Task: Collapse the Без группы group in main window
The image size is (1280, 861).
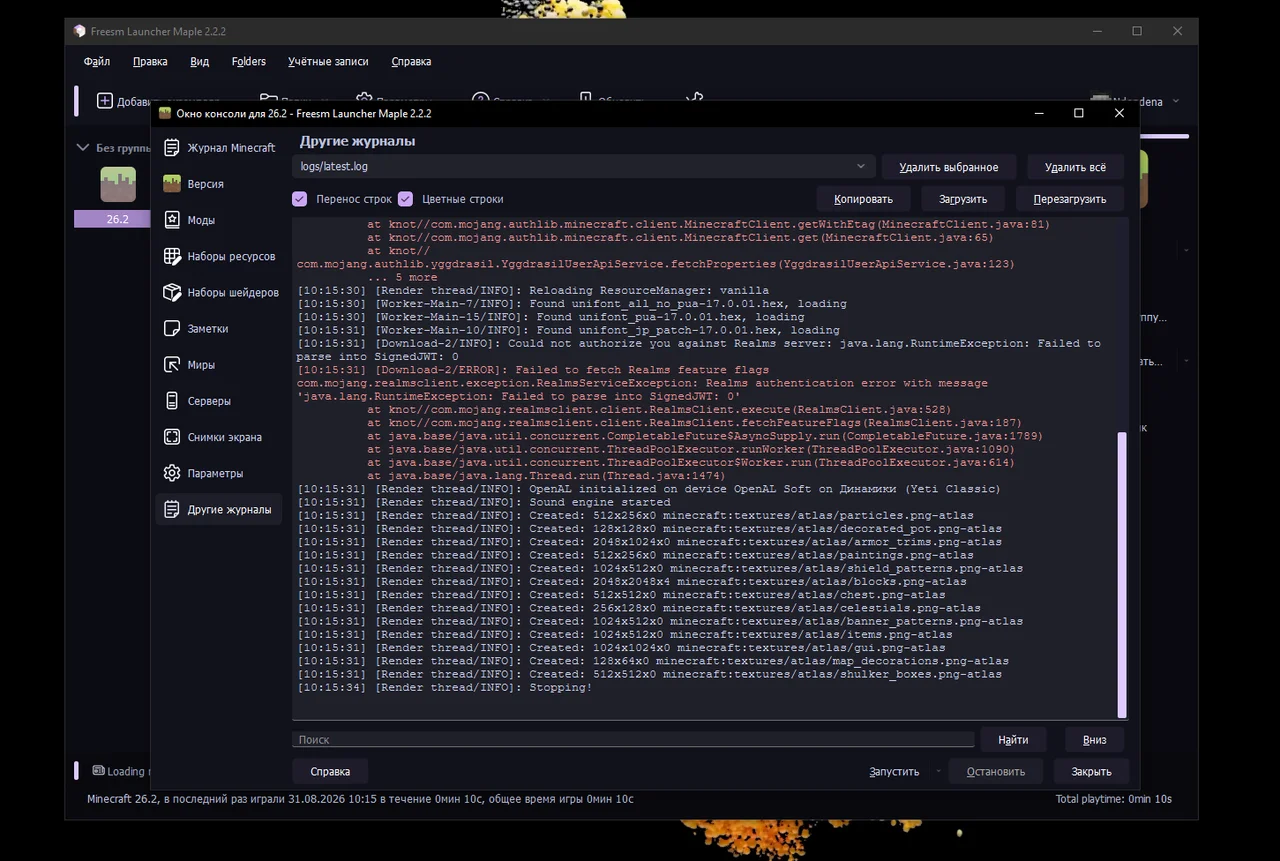Action: pos(83,148)
